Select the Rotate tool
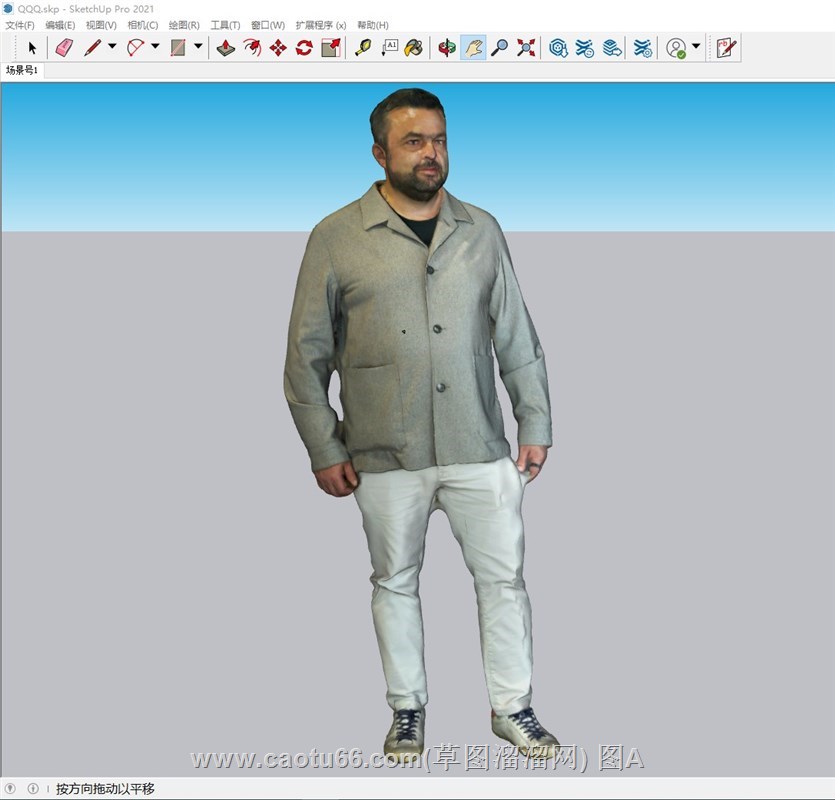The width and height of the screenshot is (835, 800). [304, 48]
